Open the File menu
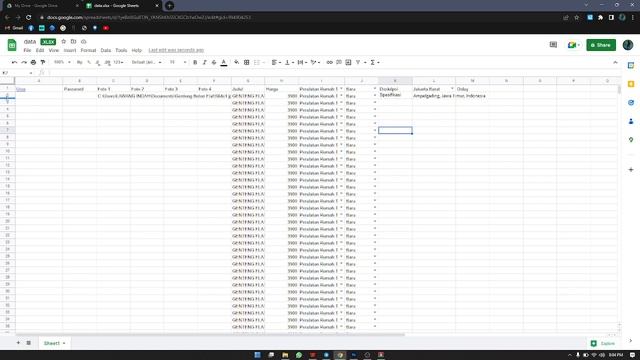This screenshot has height=360, width=640. point(27,50)
